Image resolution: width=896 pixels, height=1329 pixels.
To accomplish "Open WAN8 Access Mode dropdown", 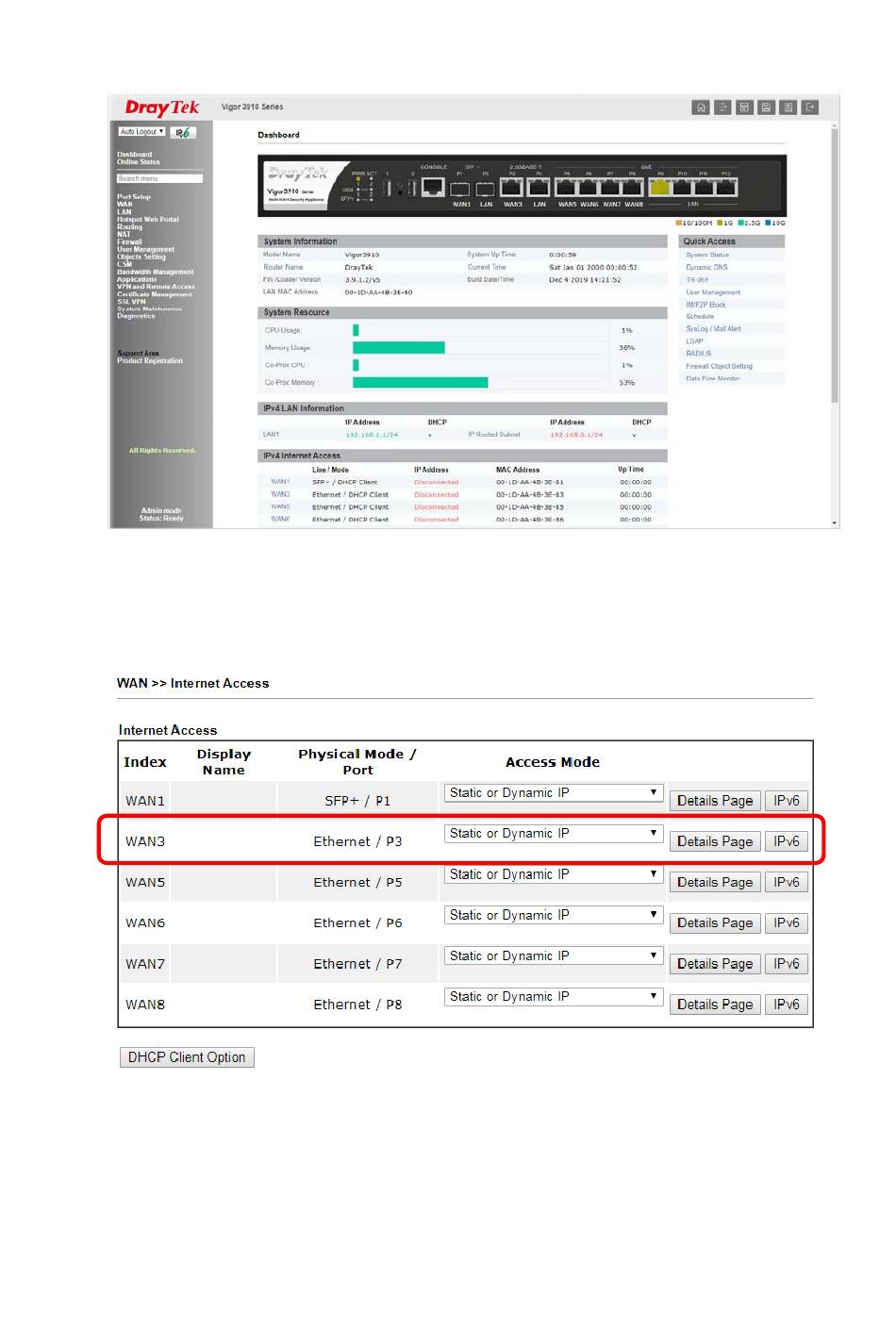I will pyautogui.click(x=555, y=997).
